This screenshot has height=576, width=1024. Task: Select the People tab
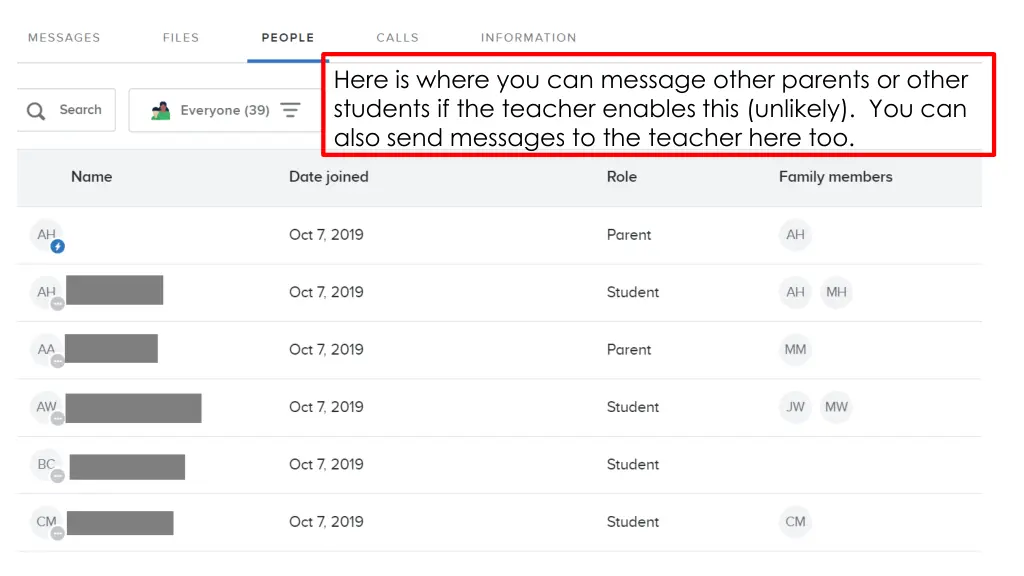288,38
